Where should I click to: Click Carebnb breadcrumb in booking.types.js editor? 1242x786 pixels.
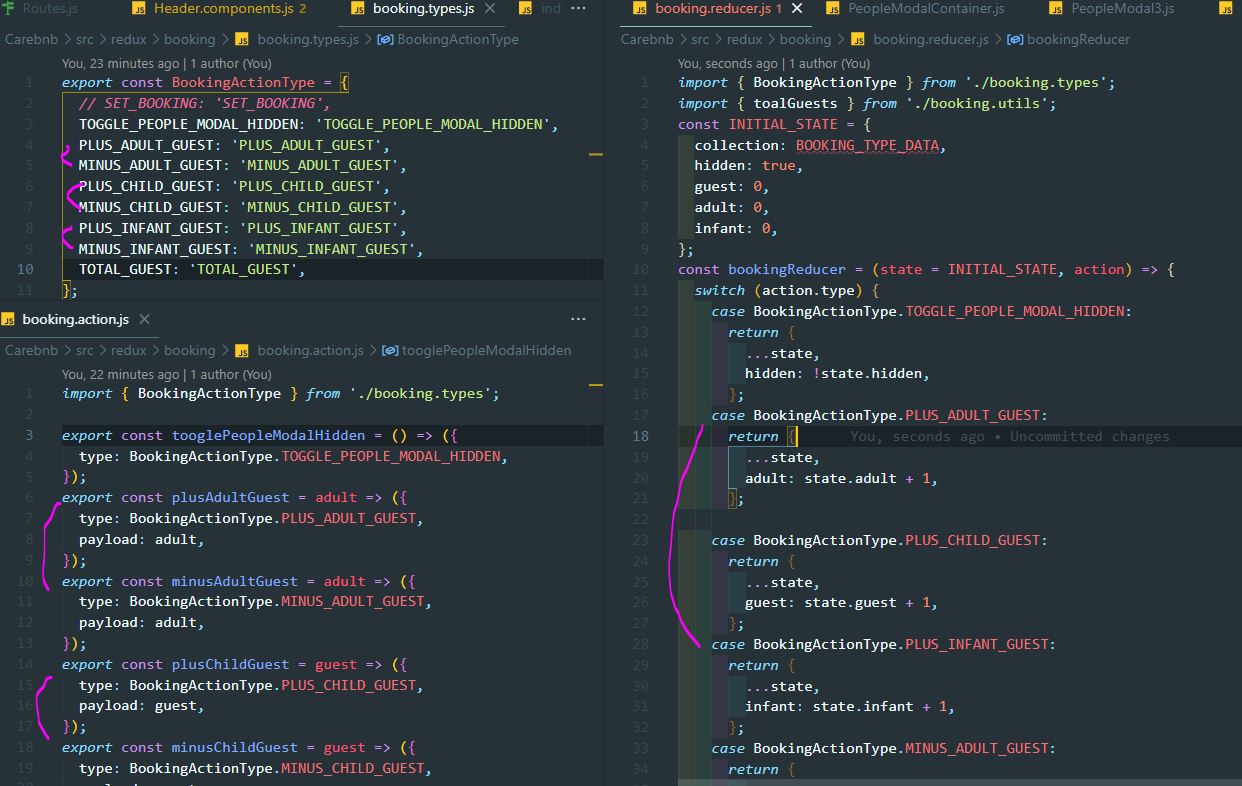point(31,40)
